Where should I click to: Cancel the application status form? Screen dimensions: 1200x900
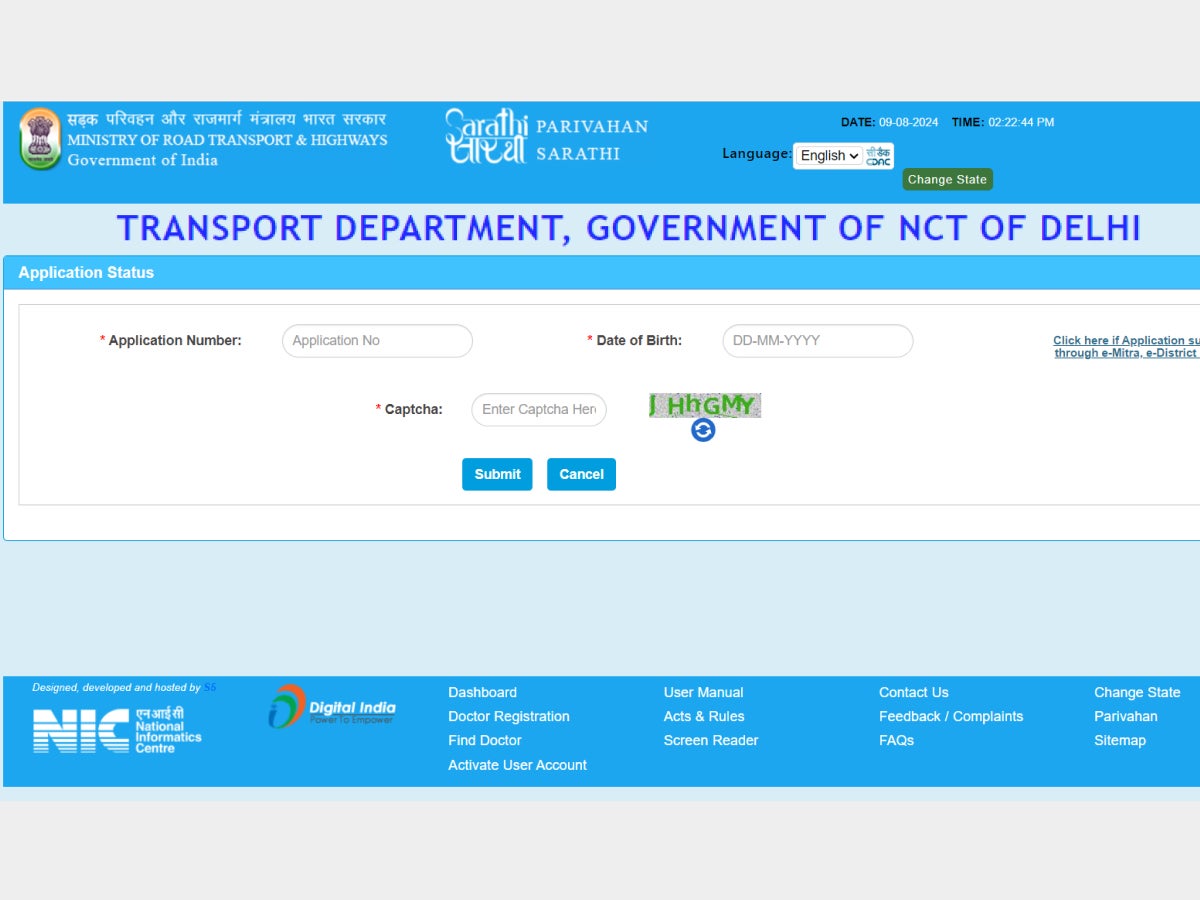[x=581, y=474]
